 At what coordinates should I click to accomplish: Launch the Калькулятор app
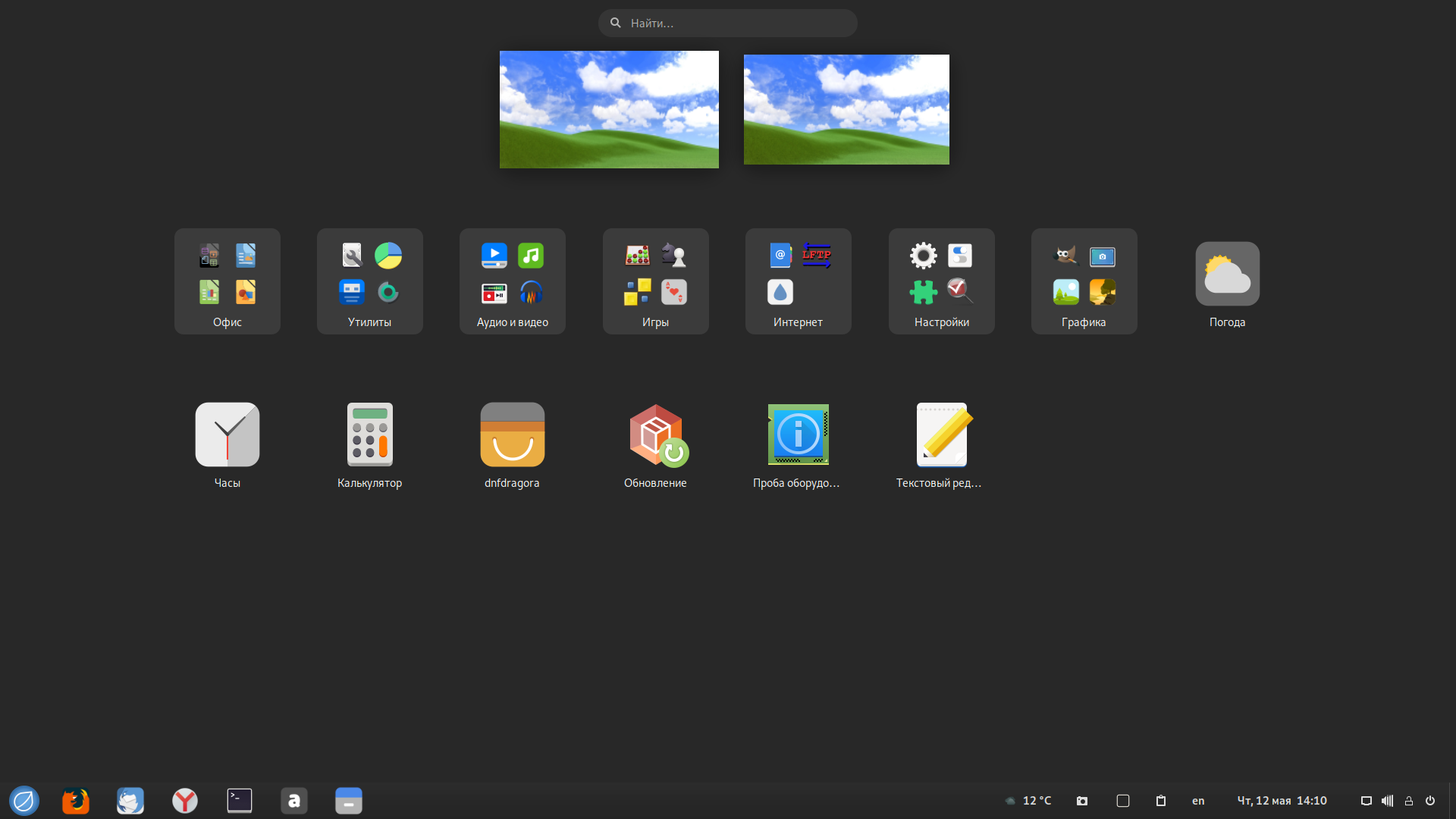pos(370,435)
